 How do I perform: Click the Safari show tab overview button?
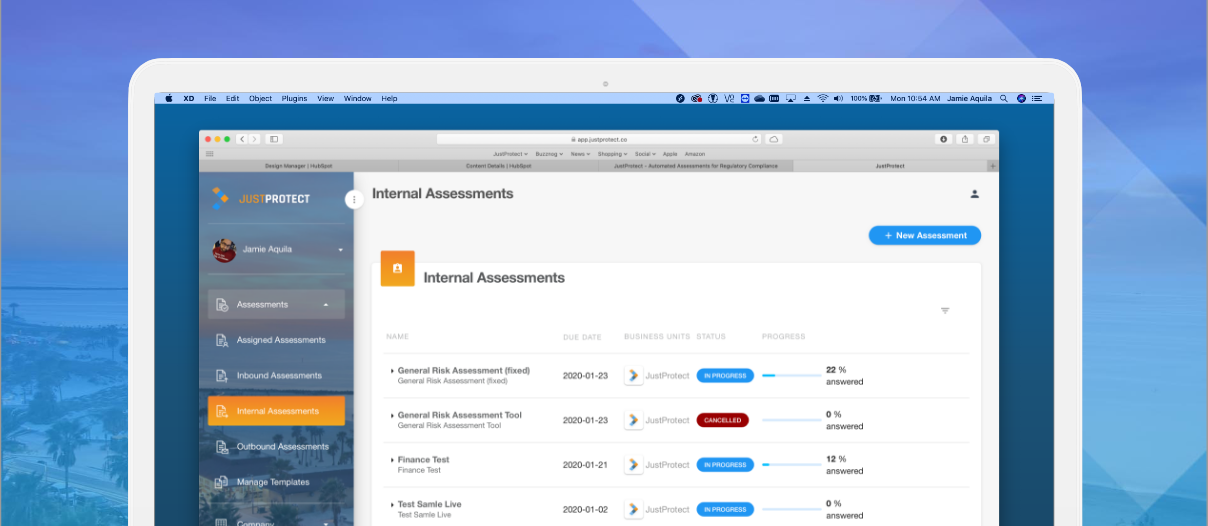[986, 139]
